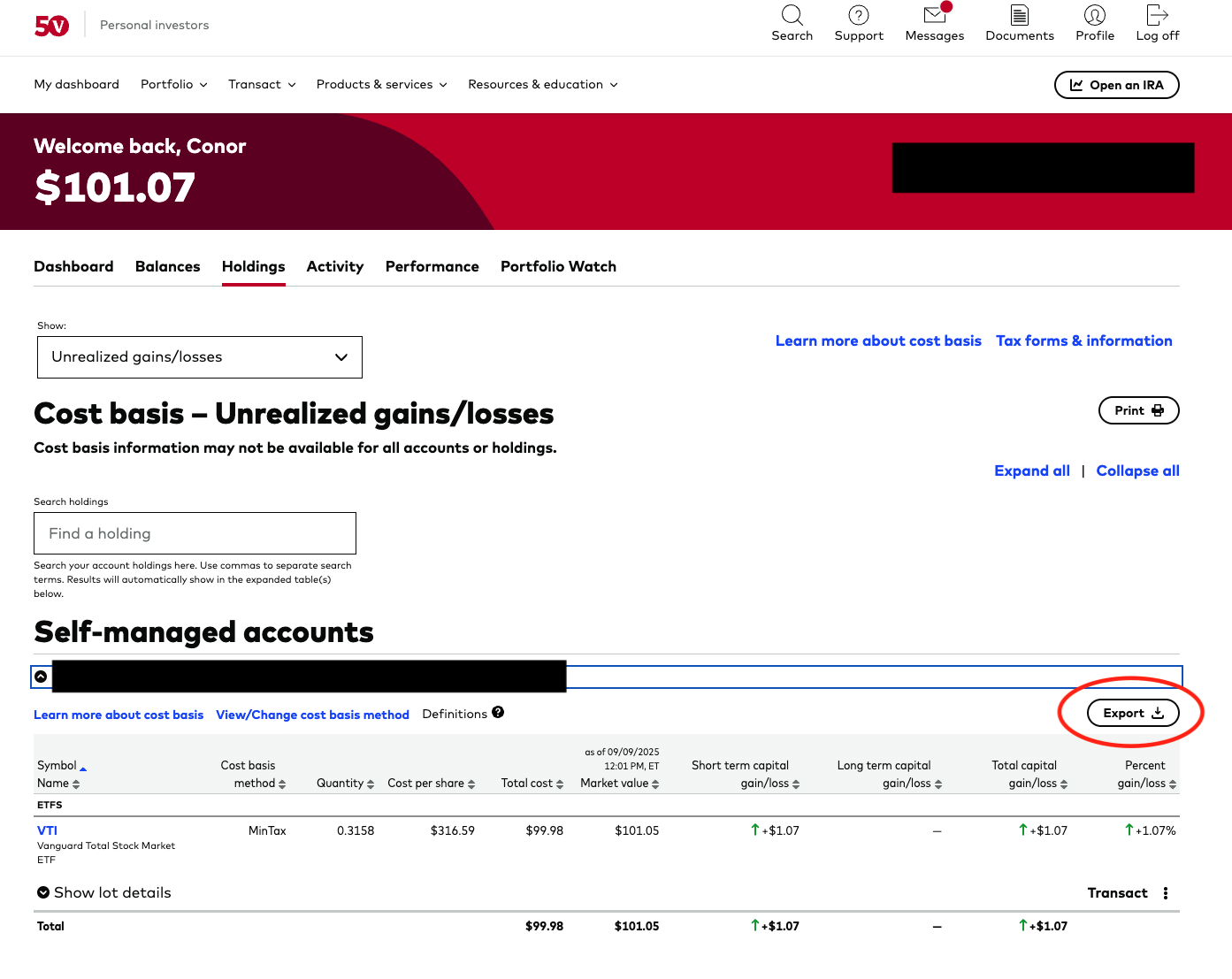The width and height of the screenshot is (1232, 979).
Task: Open Tax forms & information link
Action: (1083, 340)
